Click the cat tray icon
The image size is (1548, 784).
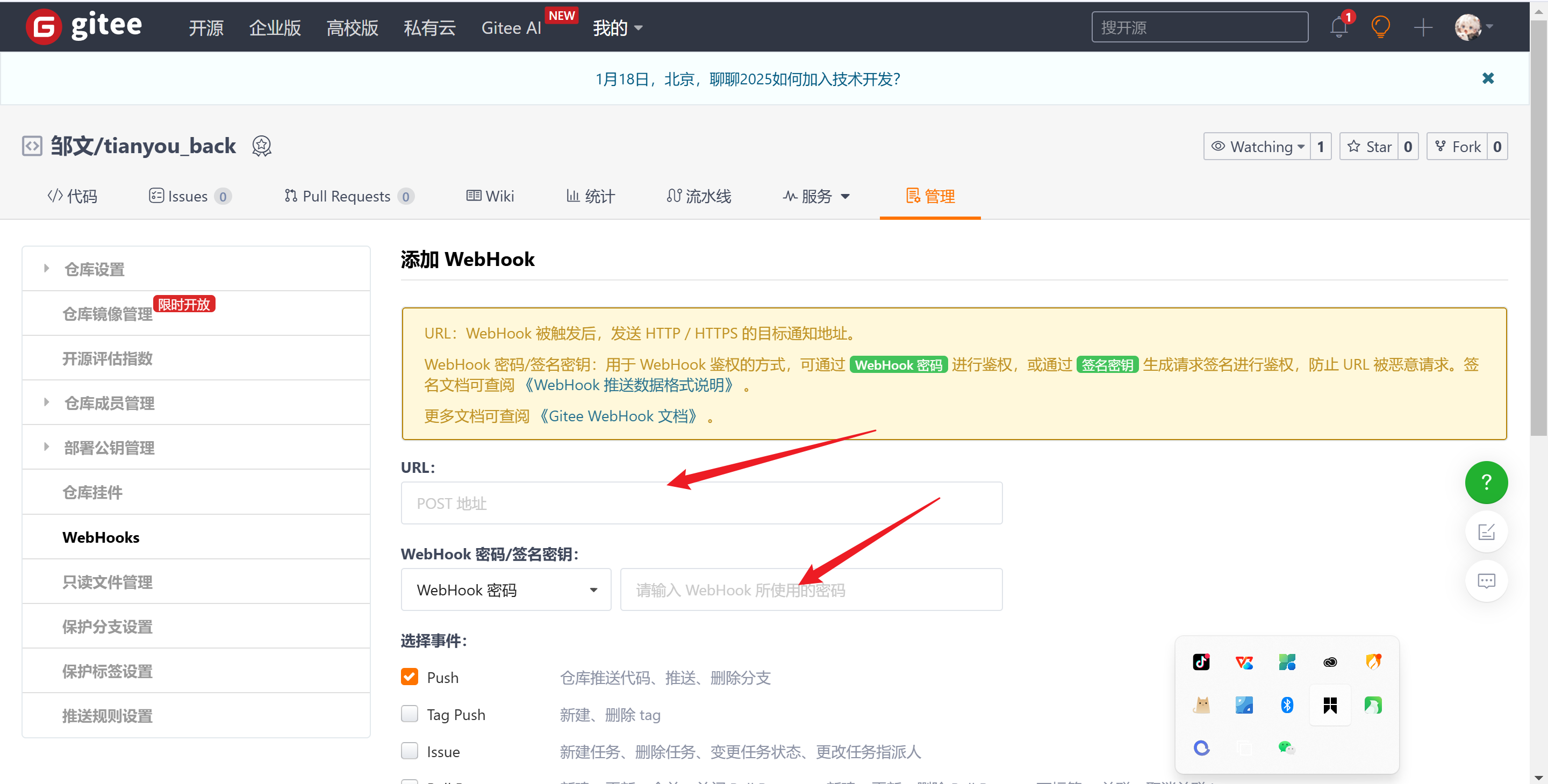click(1201, 704)
